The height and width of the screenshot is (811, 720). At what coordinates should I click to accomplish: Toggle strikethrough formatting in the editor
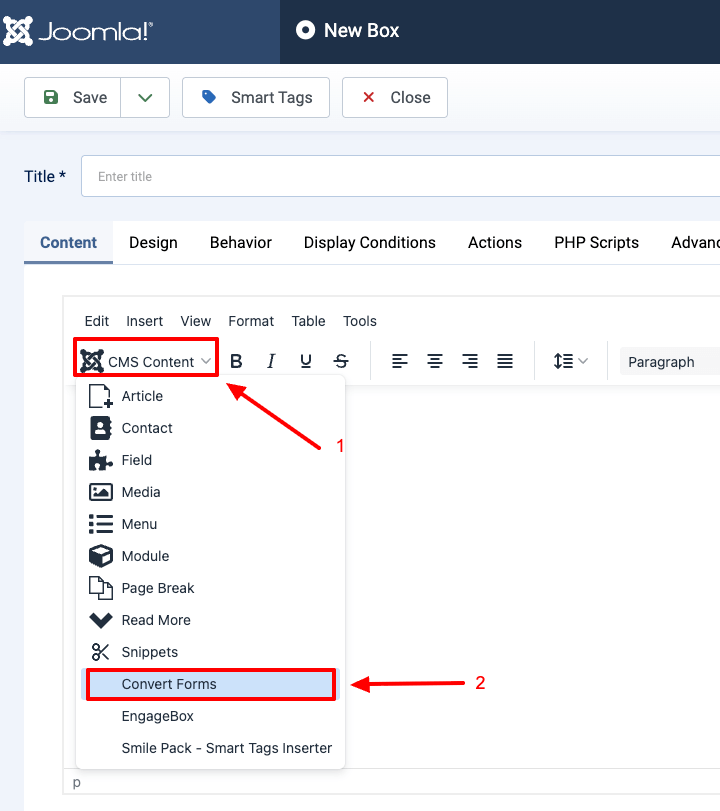tap(341, 361)
